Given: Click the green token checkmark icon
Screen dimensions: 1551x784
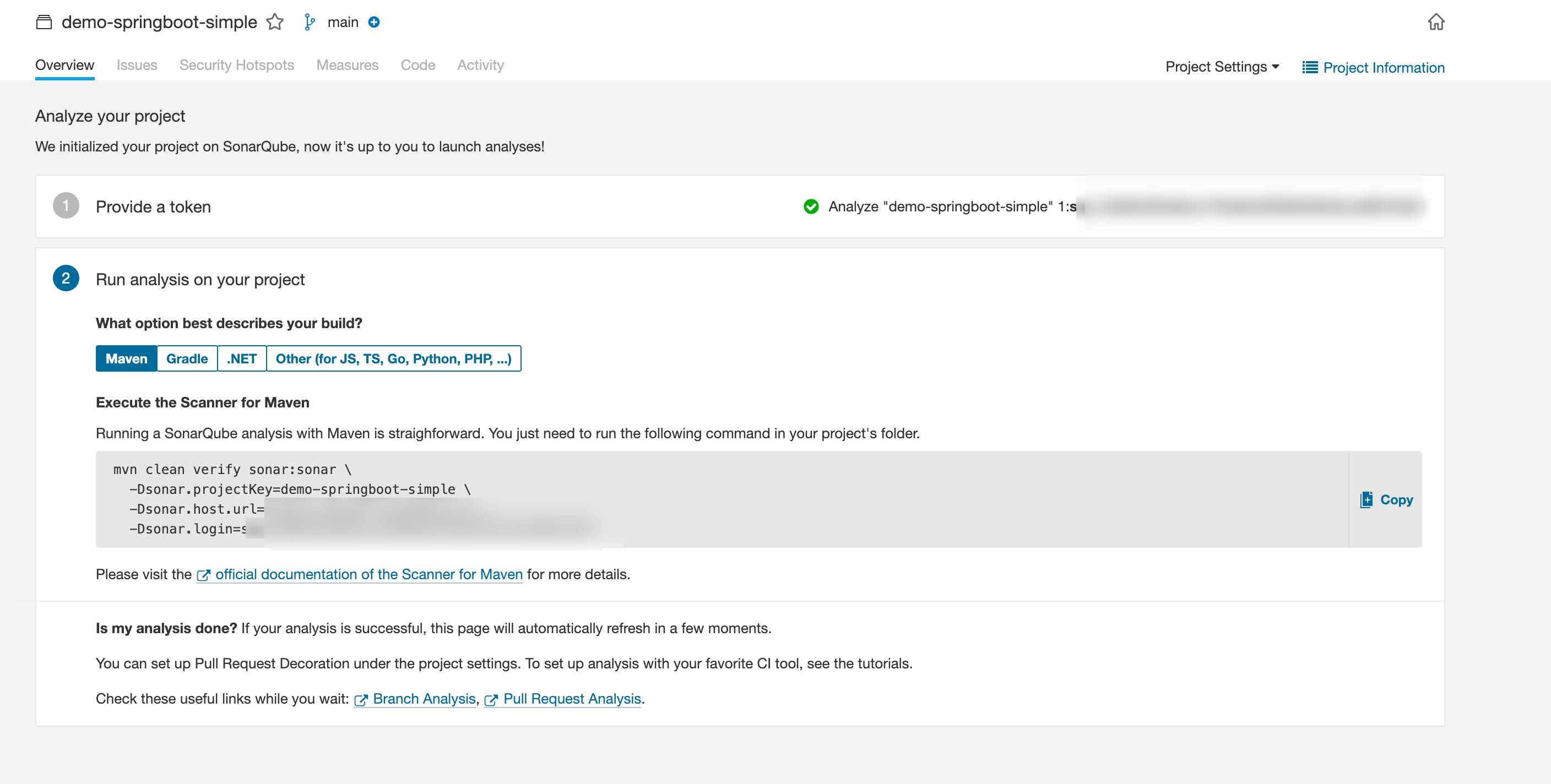Looking at the screenshot, I should pos(811,206).
